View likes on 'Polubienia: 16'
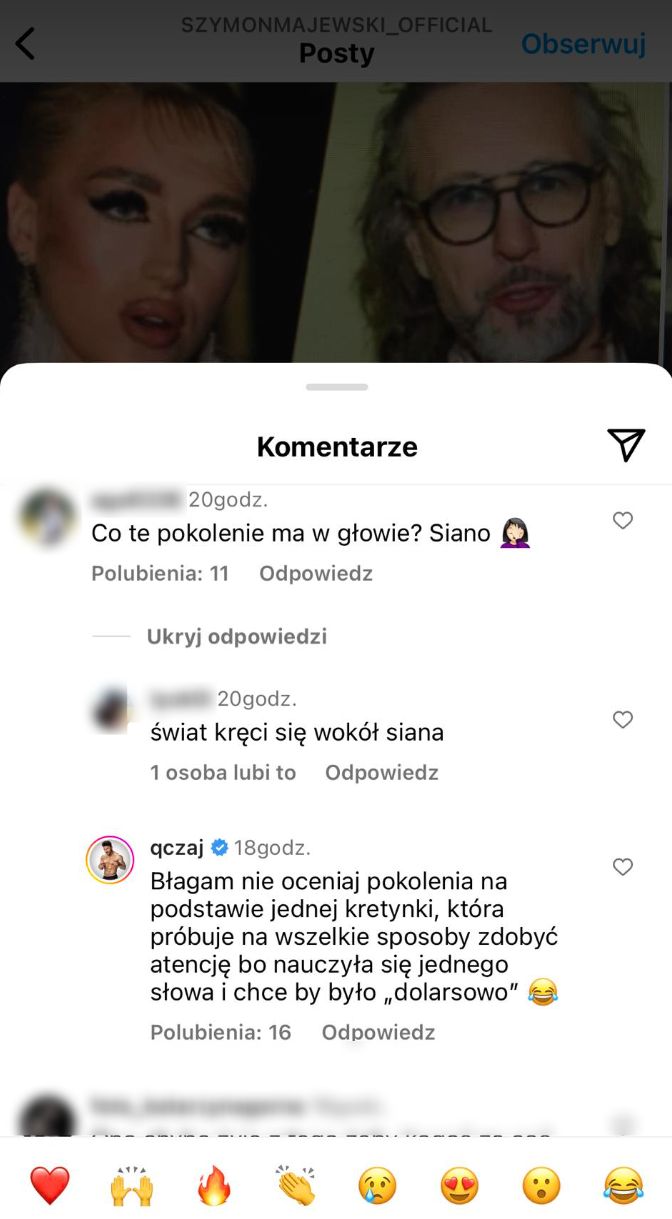The width and height of the screenshot is (672, 1219). click(221, 1032)
